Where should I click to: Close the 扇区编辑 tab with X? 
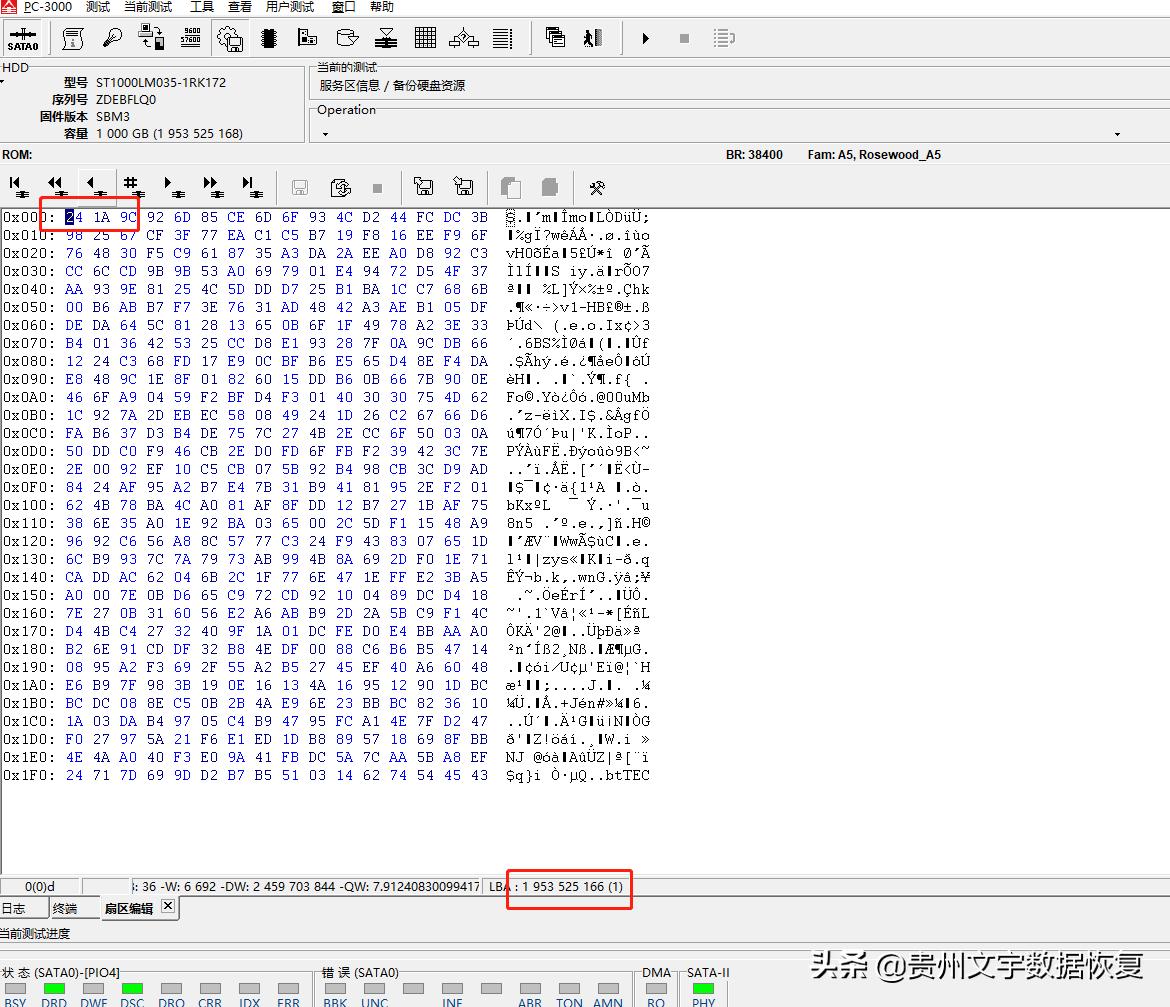(x=168, y=906)
